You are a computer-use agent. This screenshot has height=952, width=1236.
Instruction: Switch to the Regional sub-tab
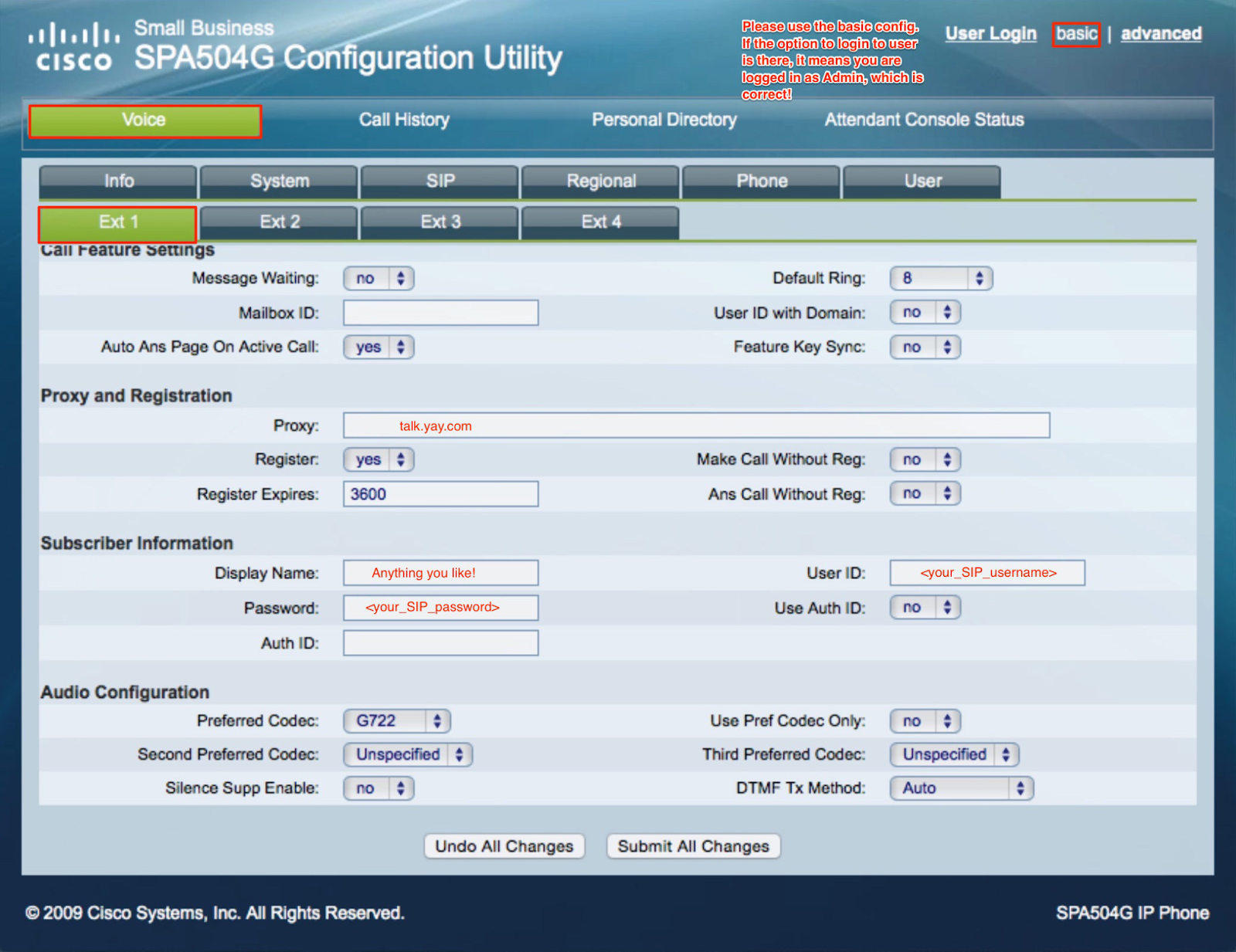click(601, 181)
